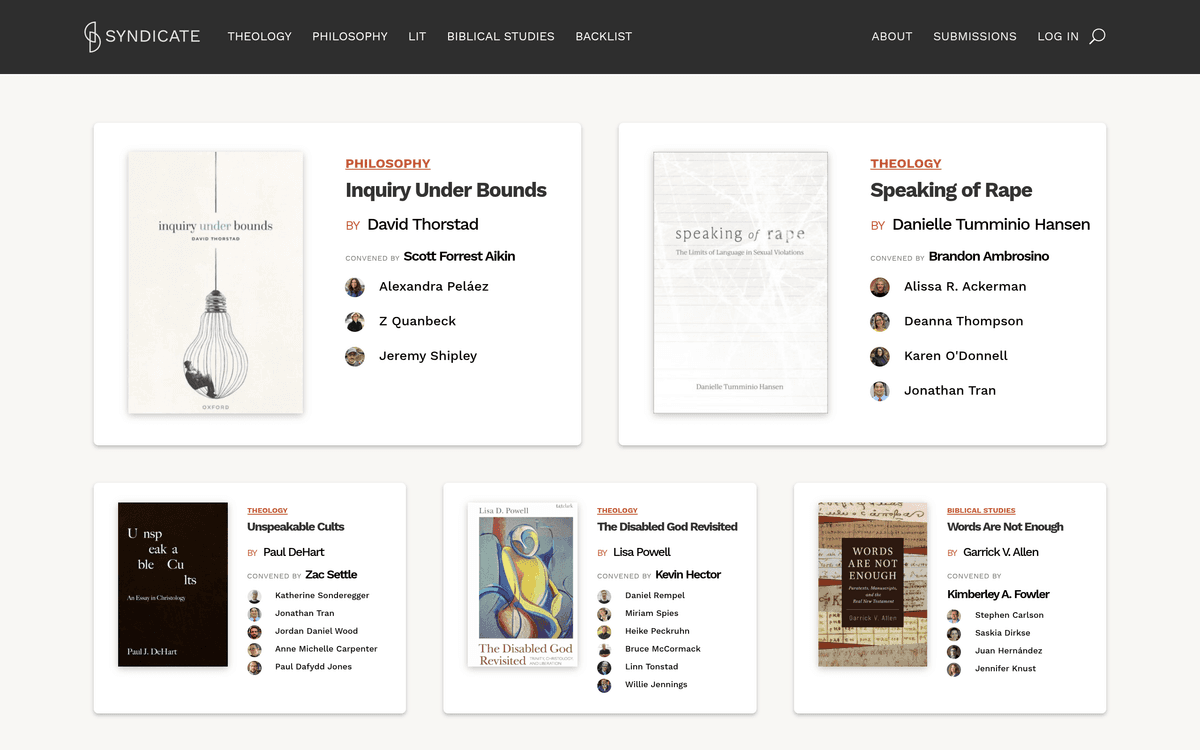Go to the Syndicate logo home
Screen dimensions: 1200x750
(142, 36)
